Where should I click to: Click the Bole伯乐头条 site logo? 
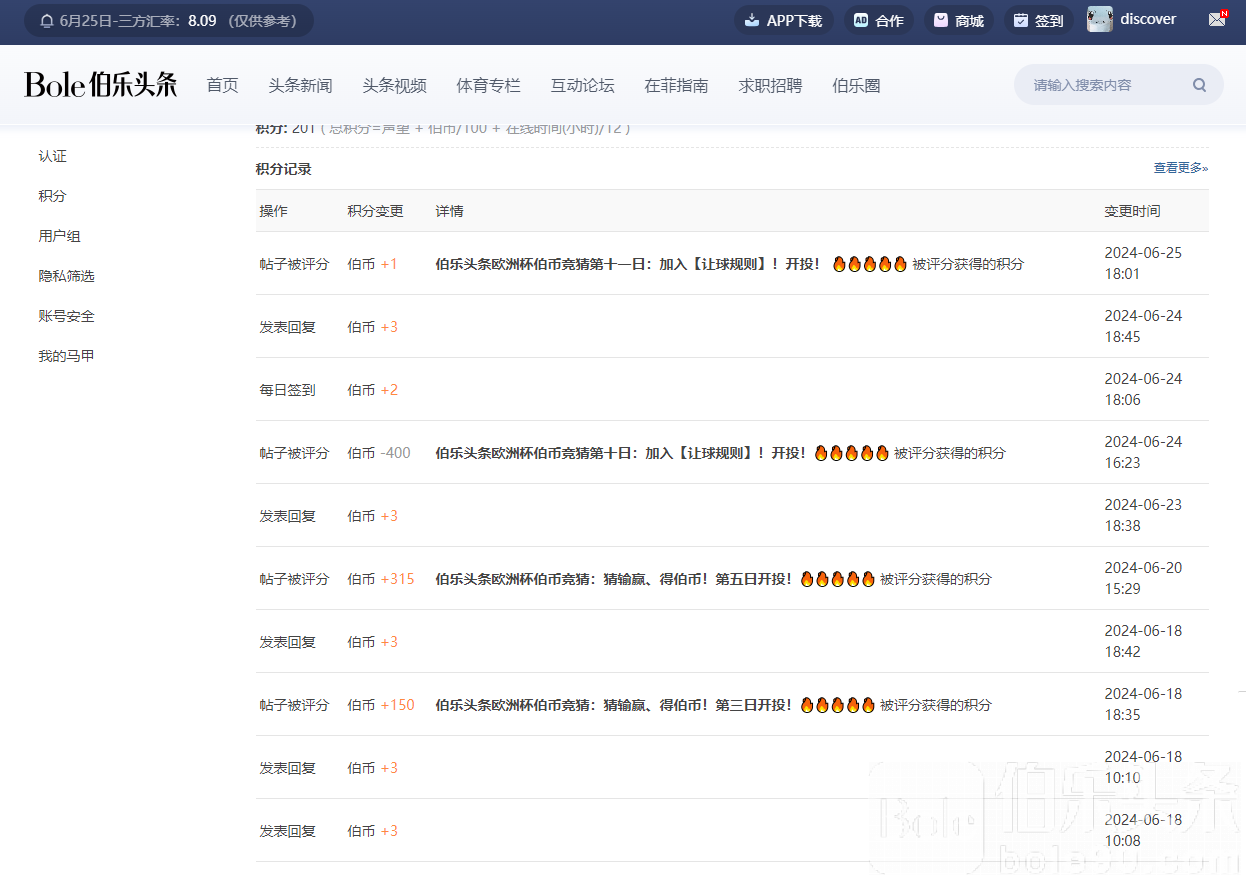click(101, 85)
